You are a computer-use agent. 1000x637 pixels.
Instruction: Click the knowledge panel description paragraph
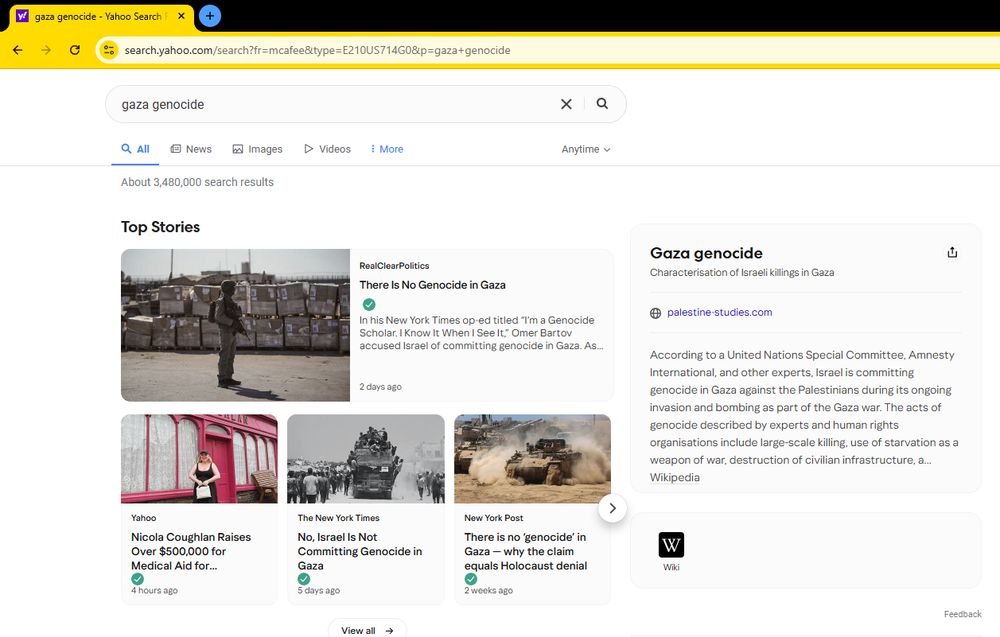[x=804, y=407]
